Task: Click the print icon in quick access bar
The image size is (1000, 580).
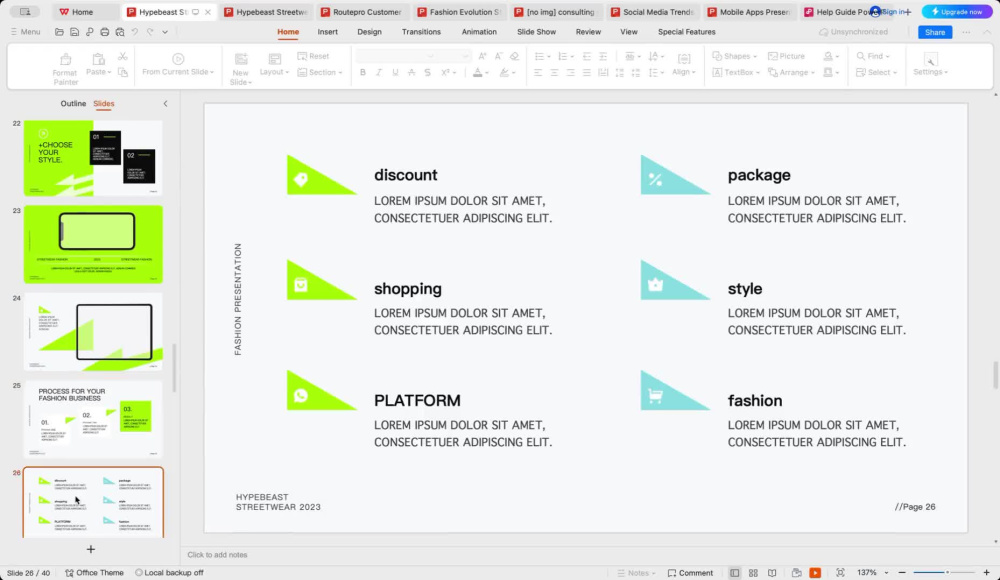Action: click(x=105, y=32)
